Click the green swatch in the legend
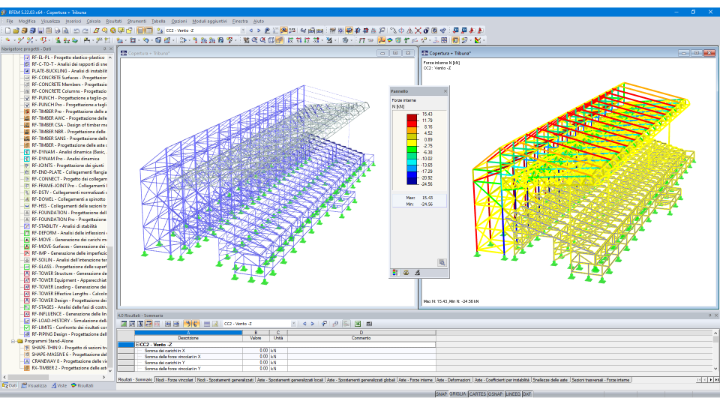Viewport: 720px width, 405px height. (x=412, y=149)
